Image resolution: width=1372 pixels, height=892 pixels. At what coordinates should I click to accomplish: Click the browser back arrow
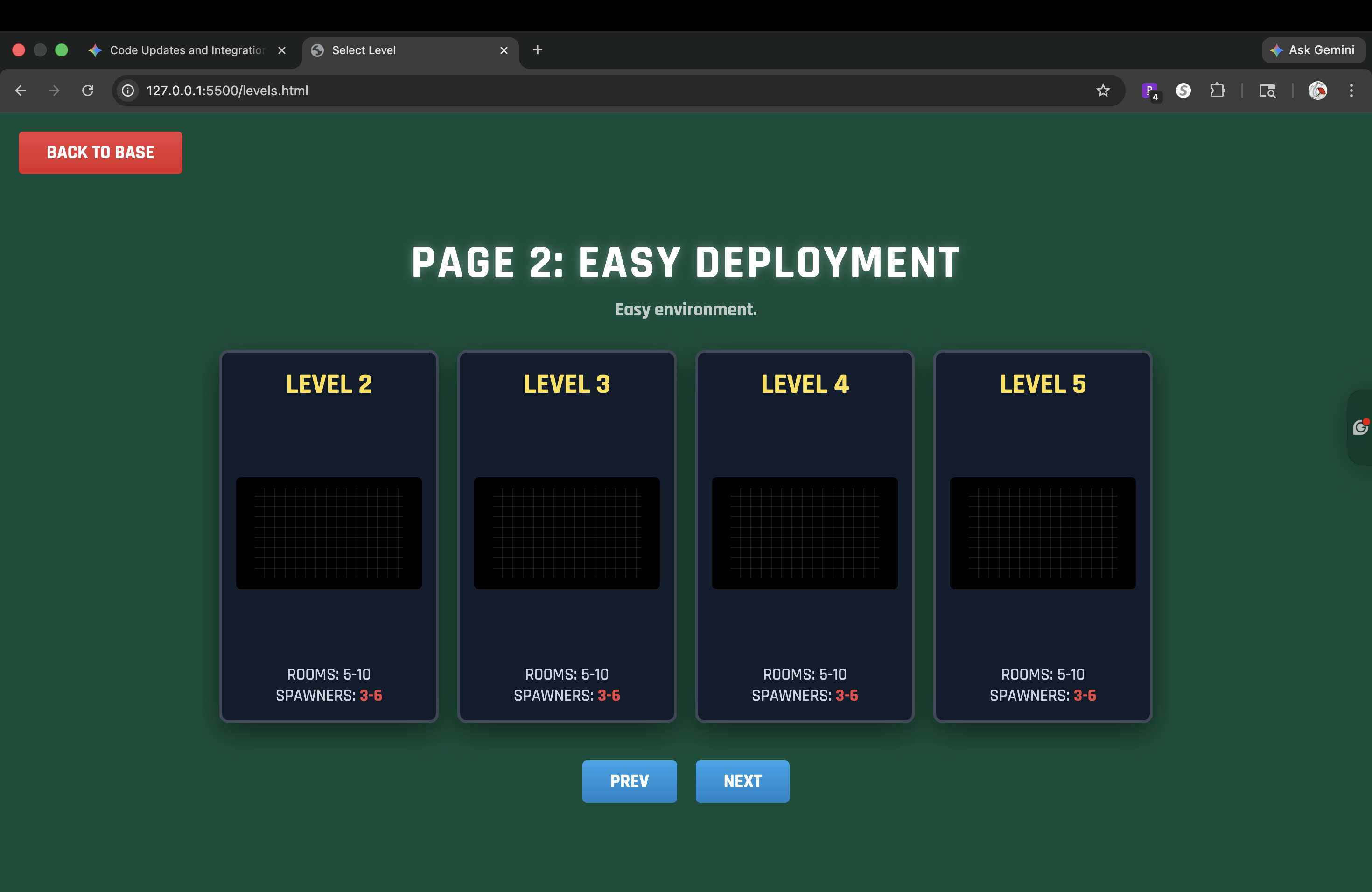[21, 91]
